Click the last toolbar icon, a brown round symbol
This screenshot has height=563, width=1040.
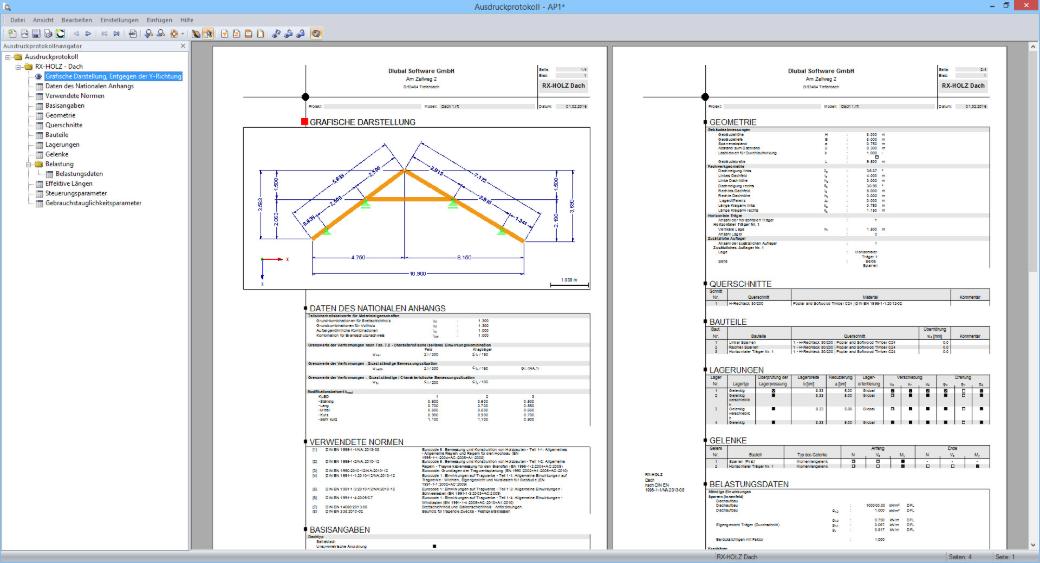tap(316, 33)
